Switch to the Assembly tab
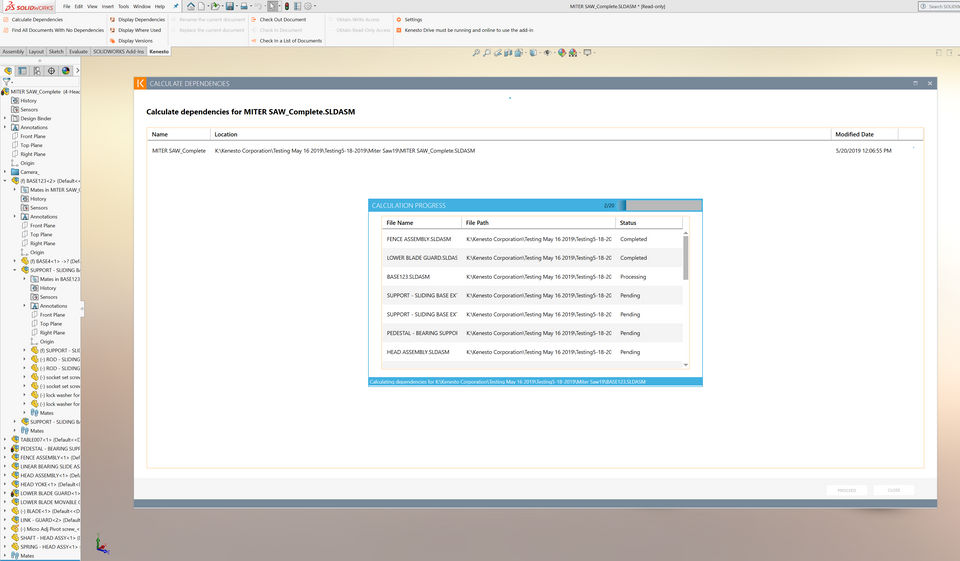 [x=13, y=51]
